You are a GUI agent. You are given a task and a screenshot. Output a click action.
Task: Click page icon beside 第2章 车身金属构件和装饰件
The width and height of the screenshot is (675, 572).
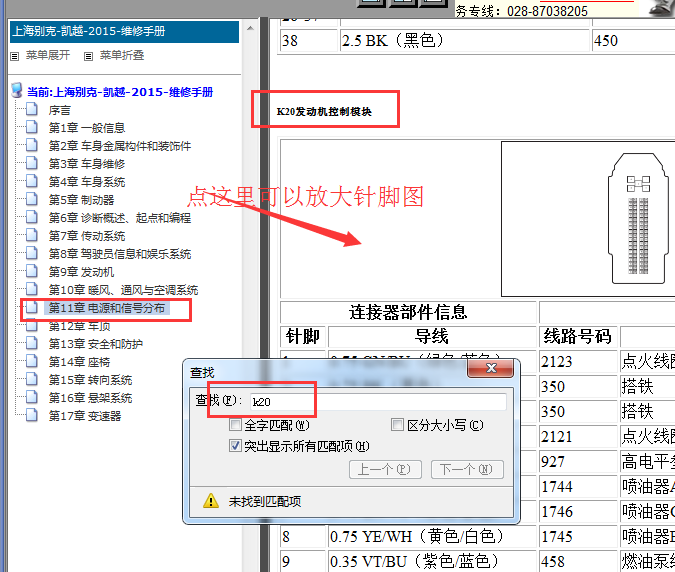tap(31, 145)
